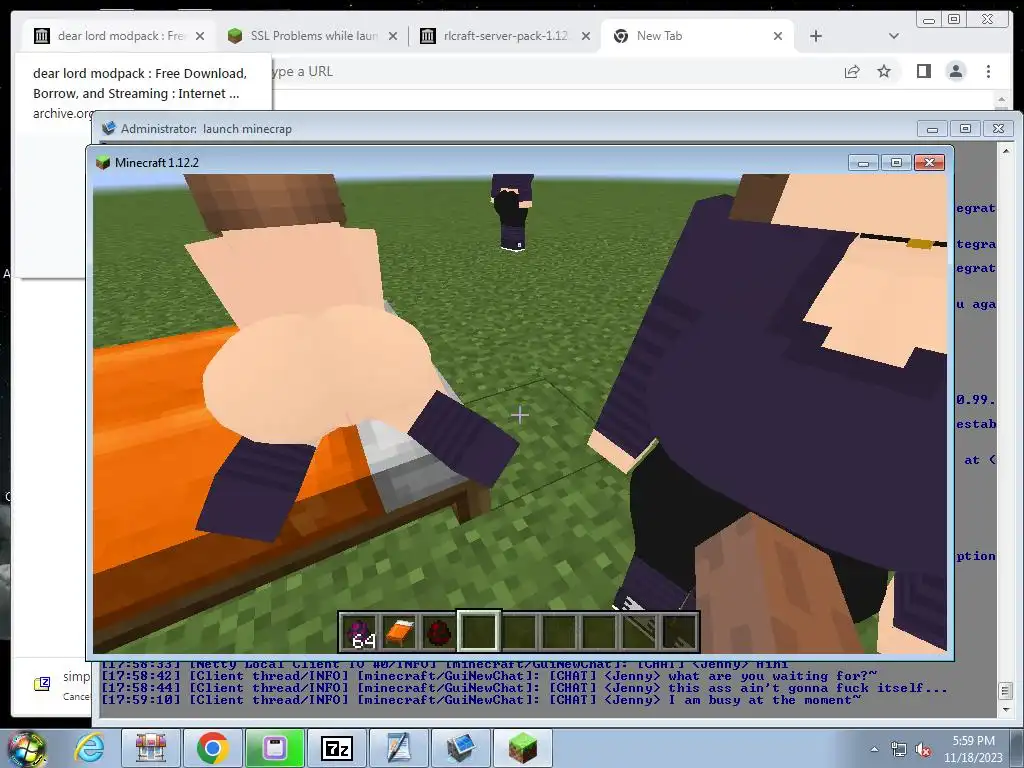Click the 17:59:10 'I am busy at the moment~' log line
Screen dimensions: 1024x768
coord(481,699)
